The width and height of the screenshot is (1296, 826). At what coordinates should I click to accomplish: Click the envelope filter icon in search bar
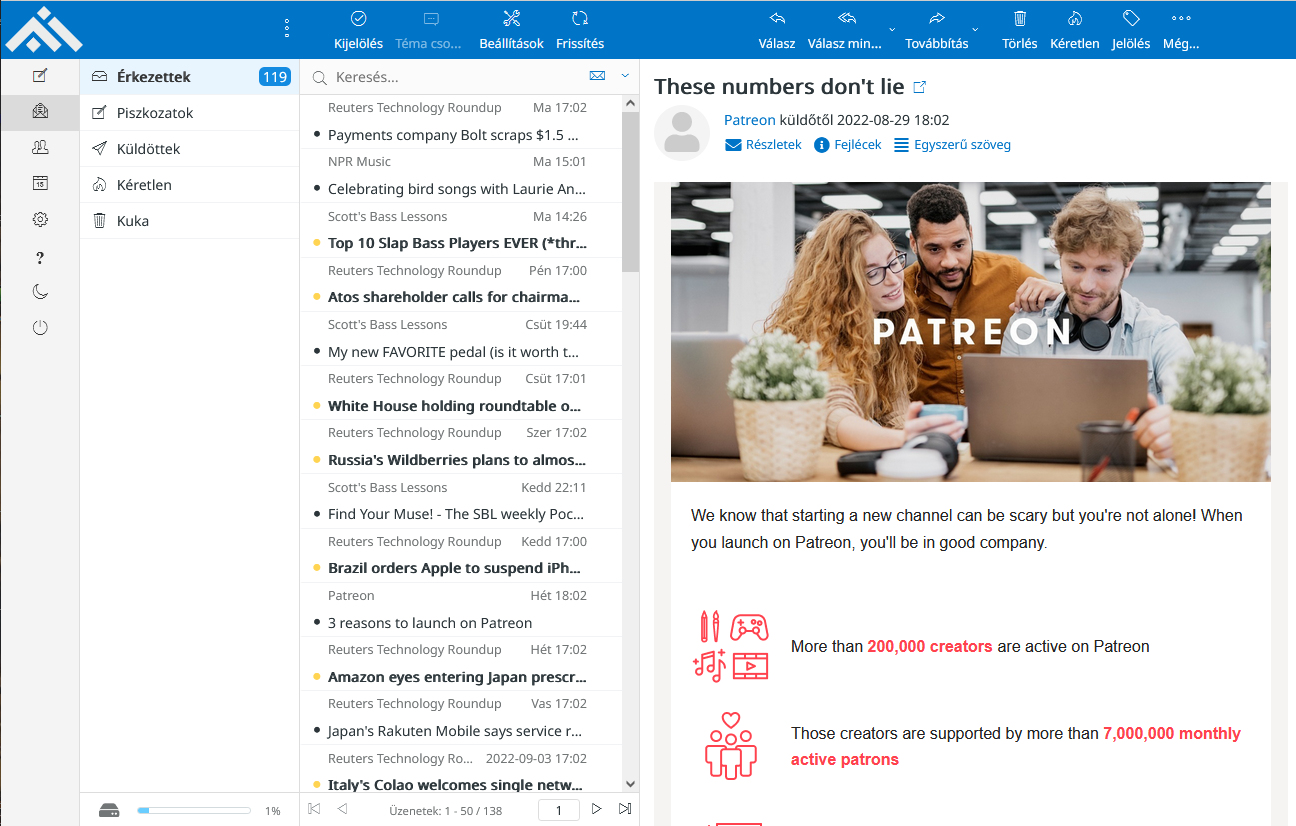coord(597,76)
